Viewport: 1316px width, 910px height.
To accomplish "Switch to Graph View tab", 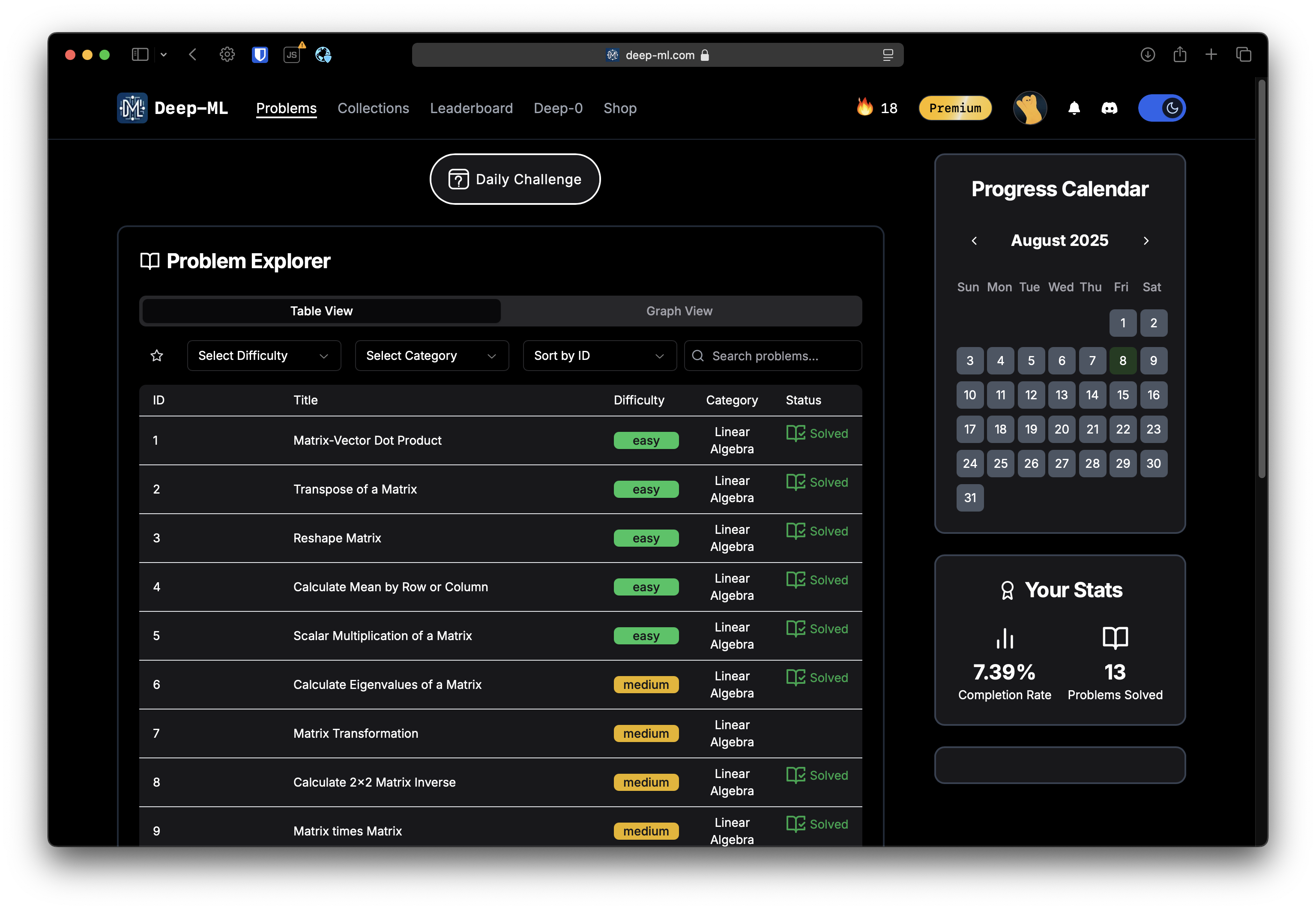I will 679,311.
